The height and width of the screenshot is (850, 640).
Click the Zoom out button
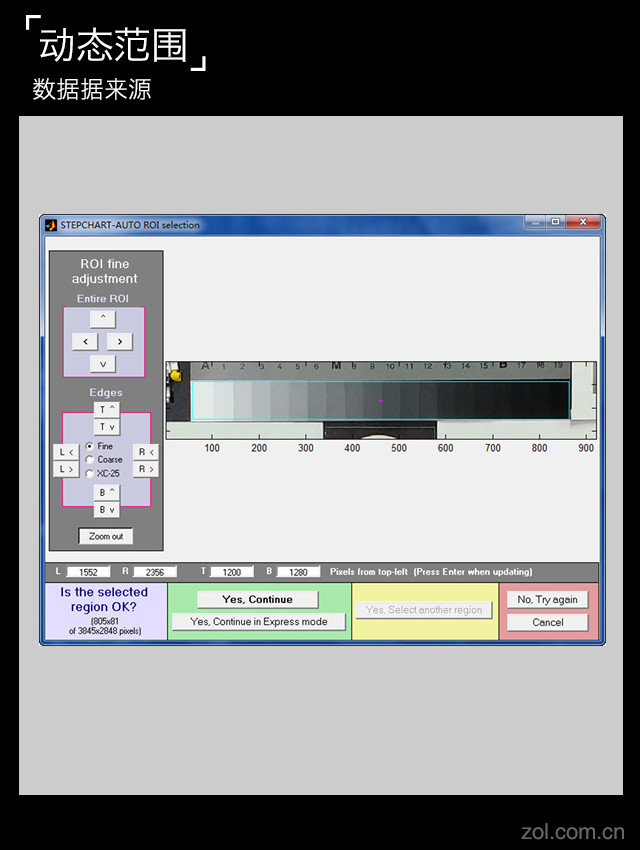pyautogui.click(x=106, y=536)
